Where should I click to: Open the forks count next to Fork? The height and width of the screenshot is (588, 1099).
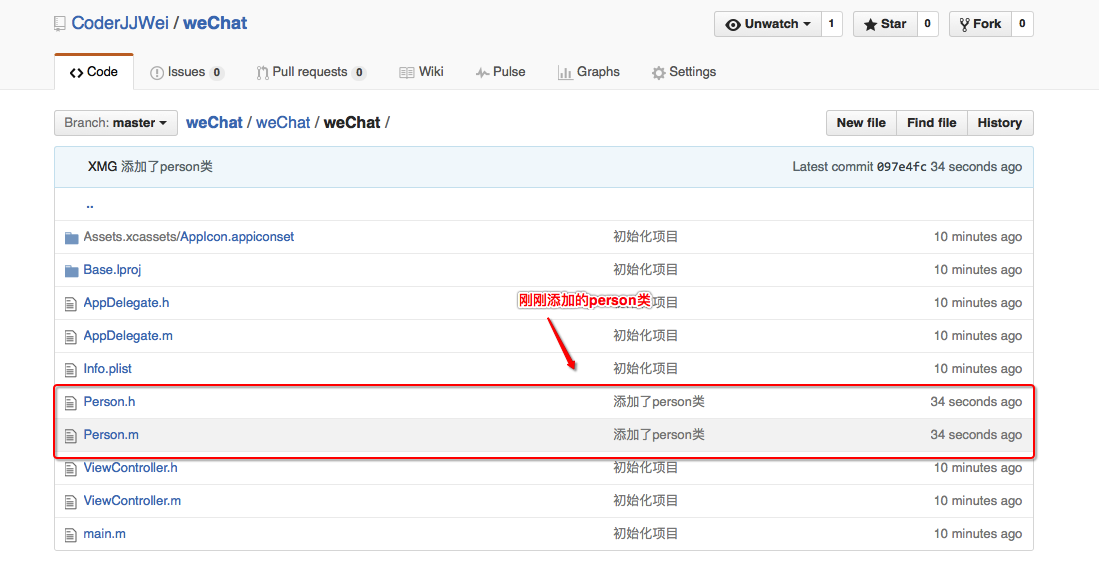click(1022, 24)
